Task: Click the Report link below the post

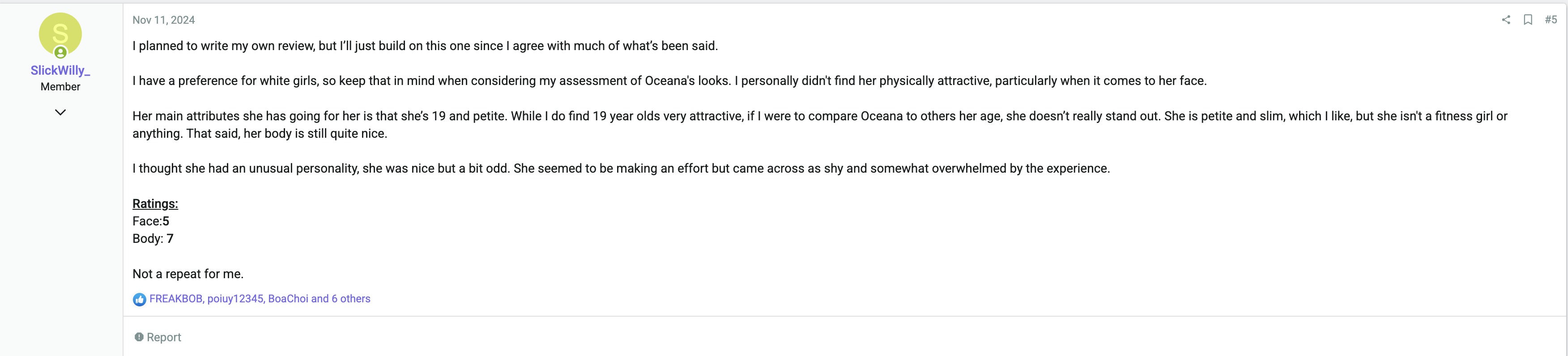Action: point(158,337)
